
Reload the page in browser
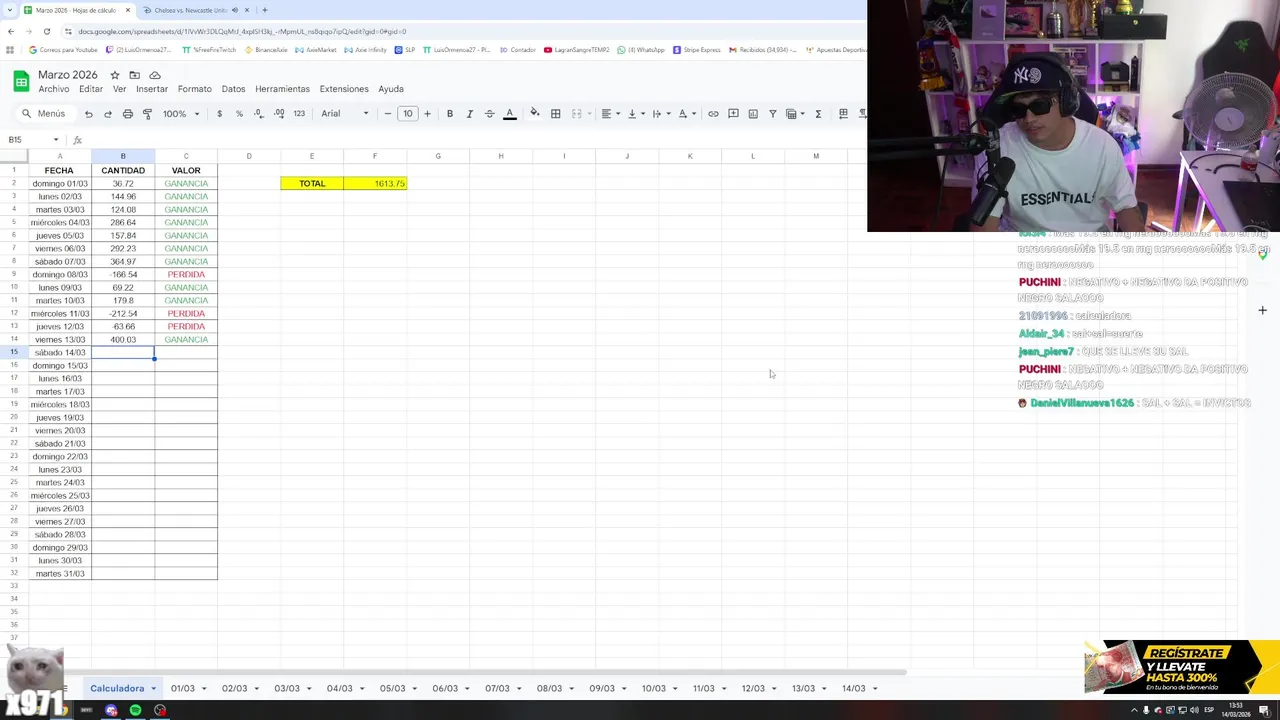point(46,31)
